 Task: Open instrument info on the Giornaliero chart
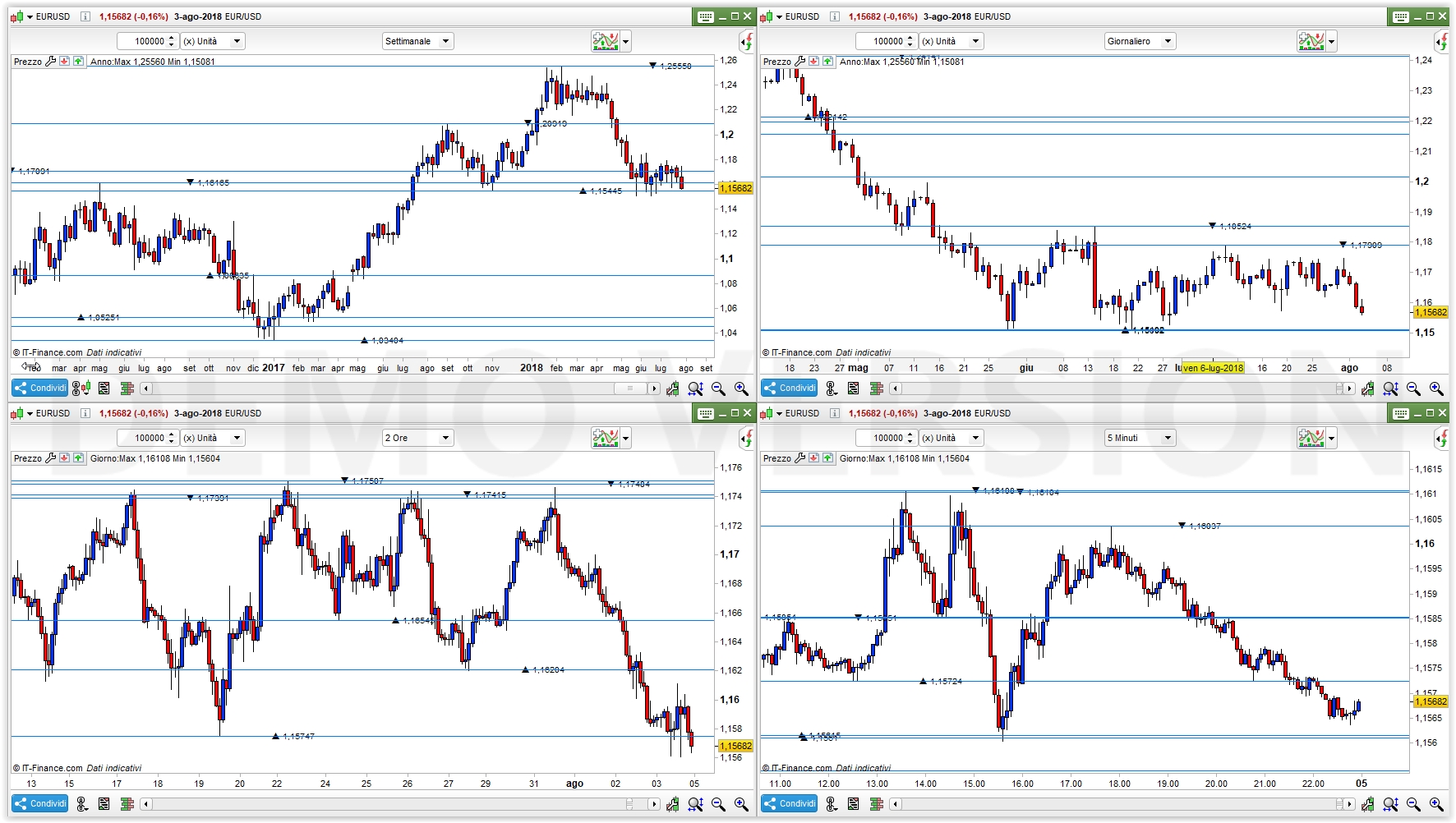835,16
